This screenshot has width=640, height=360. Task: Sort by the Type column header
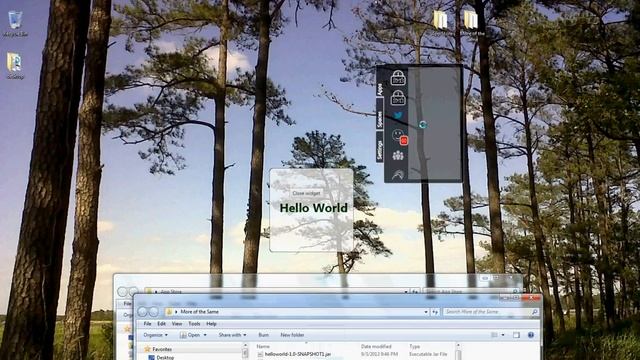pyautogui.click(x=415, y=347)
